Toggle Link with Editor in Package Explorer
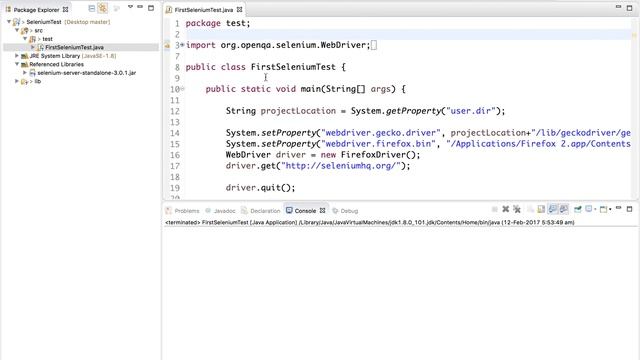 click(x=102, y=8)
